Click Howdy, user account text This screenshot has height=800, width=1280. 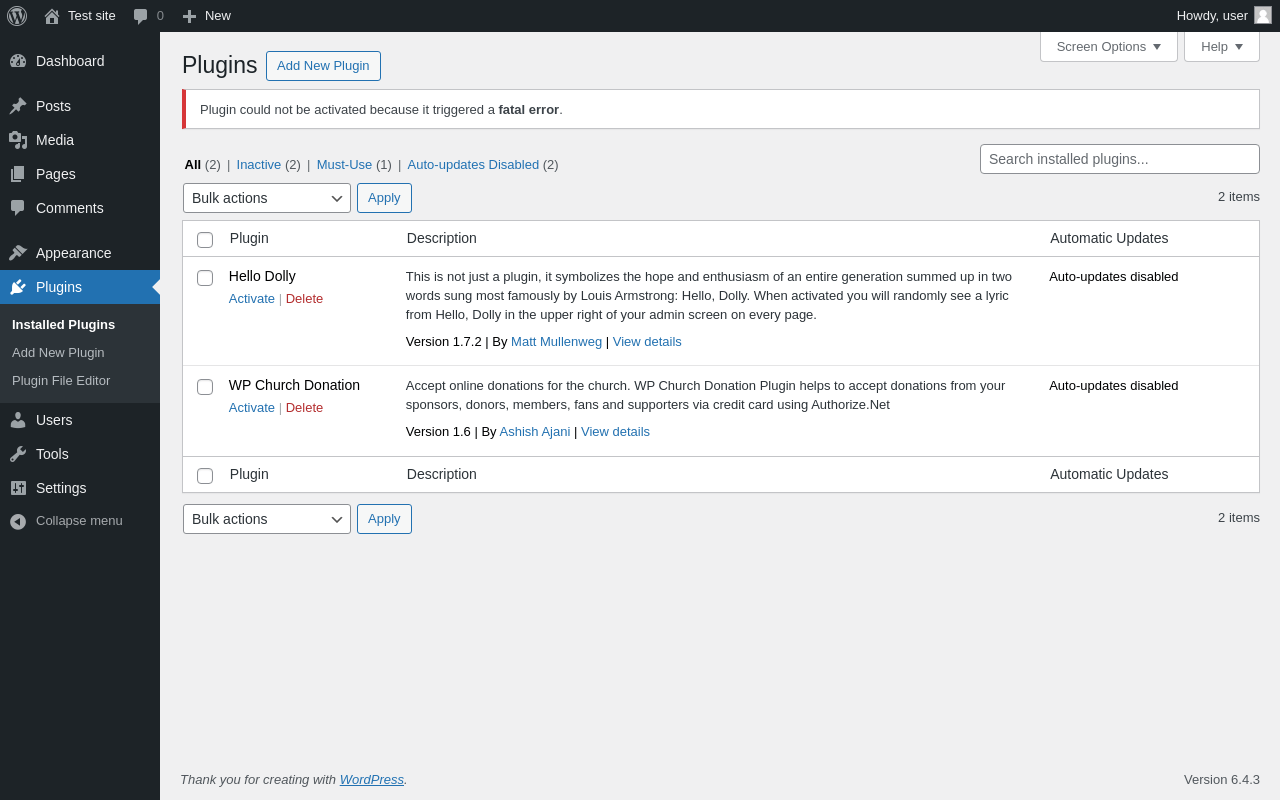[x=1212, y=16]
